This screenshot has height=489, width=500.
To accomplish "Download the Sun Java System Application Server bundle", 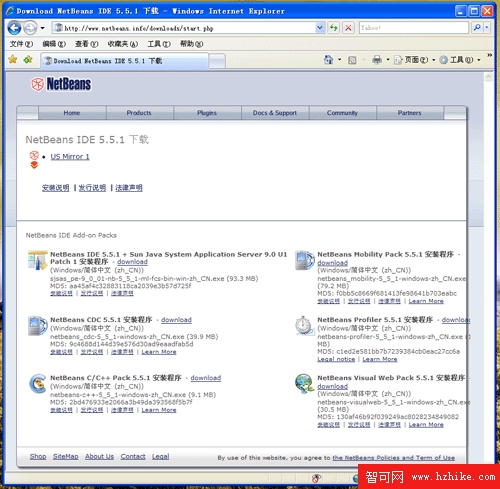I will [x=132, y=262].
